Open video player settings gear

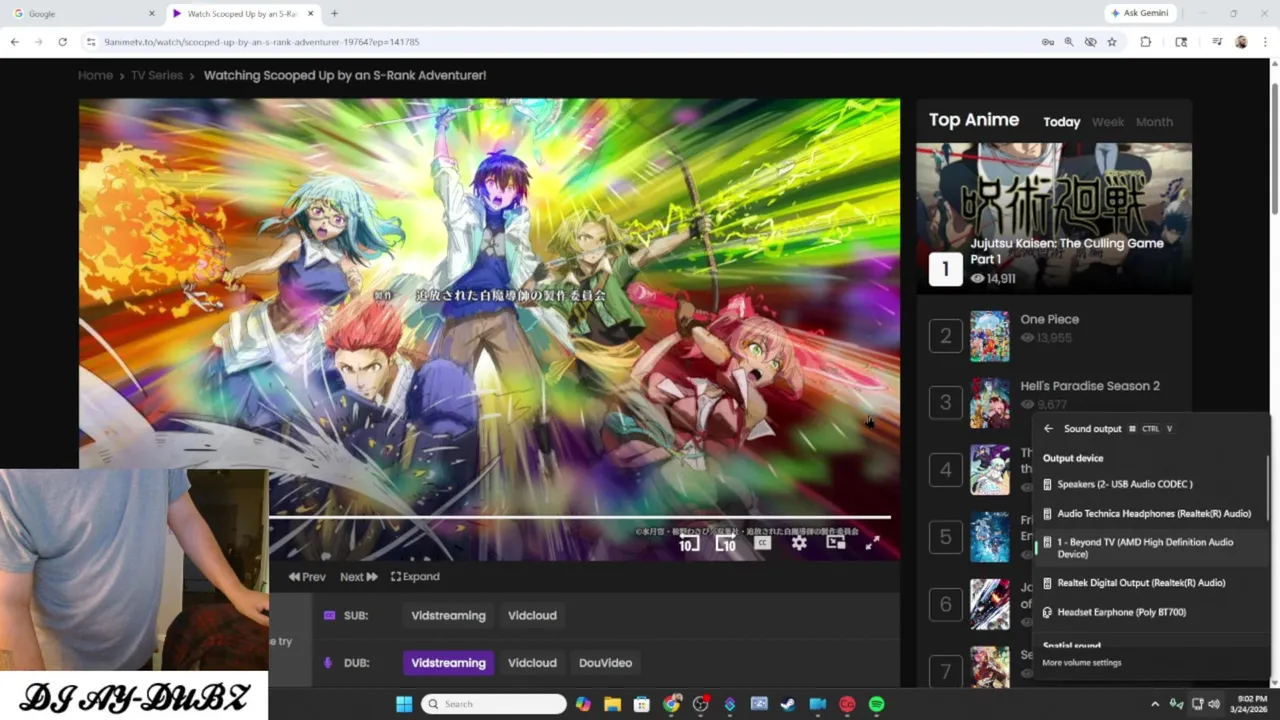pyautogui.click(x=799, y=543)
